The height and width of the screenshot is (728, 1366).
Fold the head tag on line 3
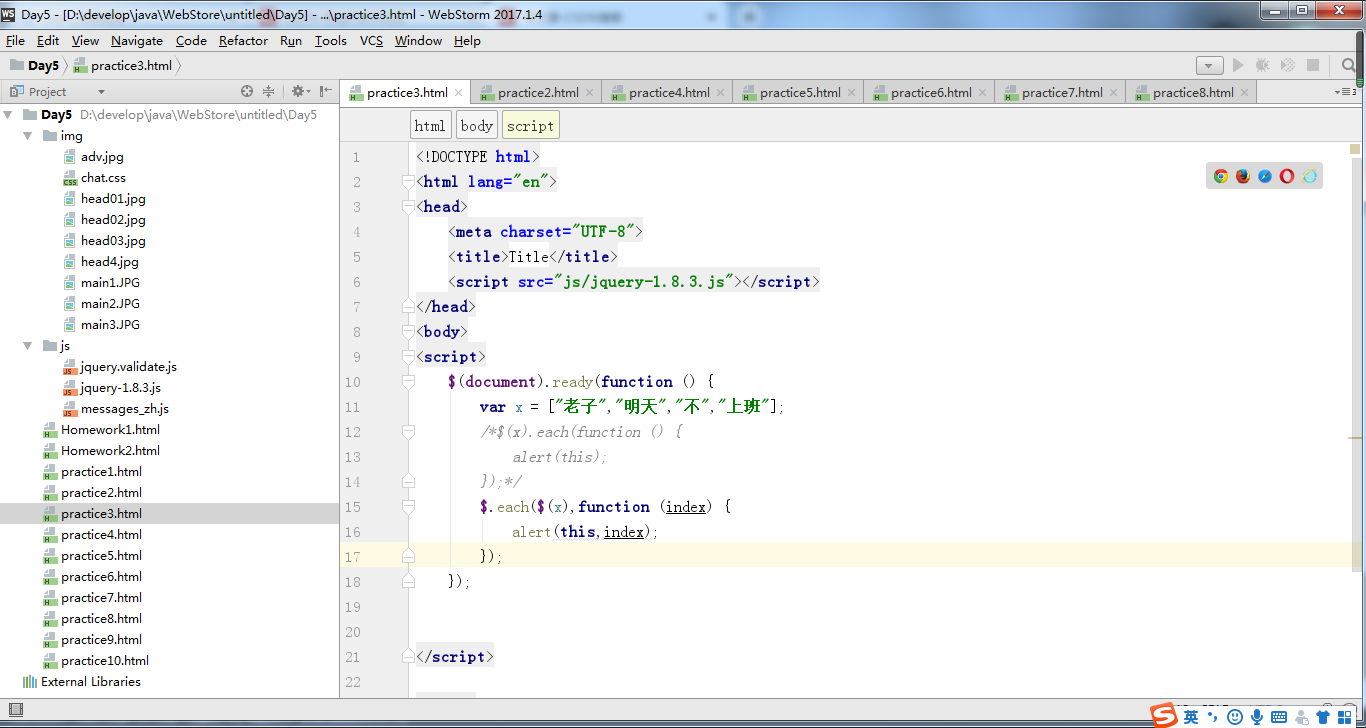click(408, 207)
